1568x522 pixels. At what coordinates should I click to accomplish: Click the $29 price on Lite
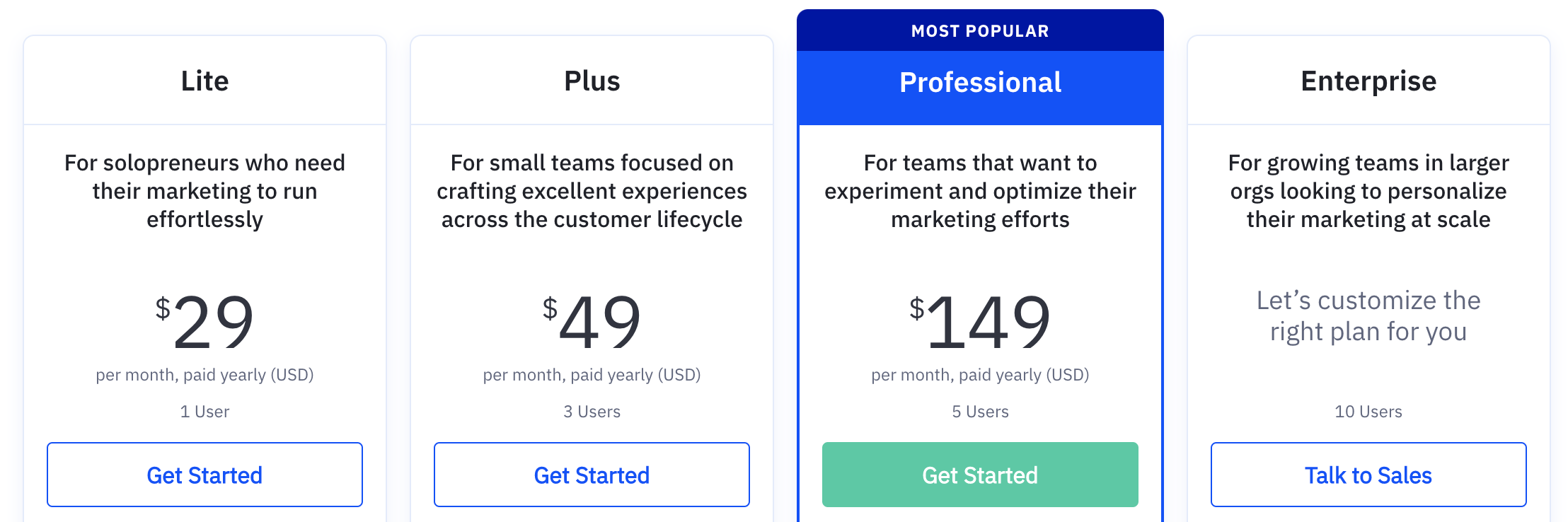pyautogui.click(x=204, y=322)
